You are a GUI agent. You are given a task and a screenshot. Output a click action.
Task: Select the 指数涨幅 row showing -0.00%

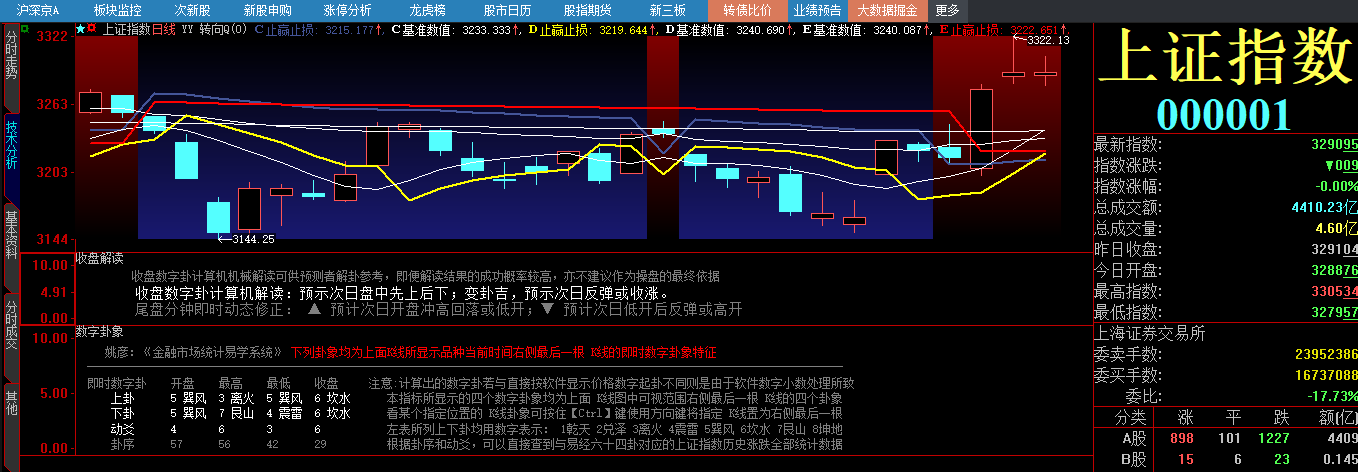[x=1225, y=187]
